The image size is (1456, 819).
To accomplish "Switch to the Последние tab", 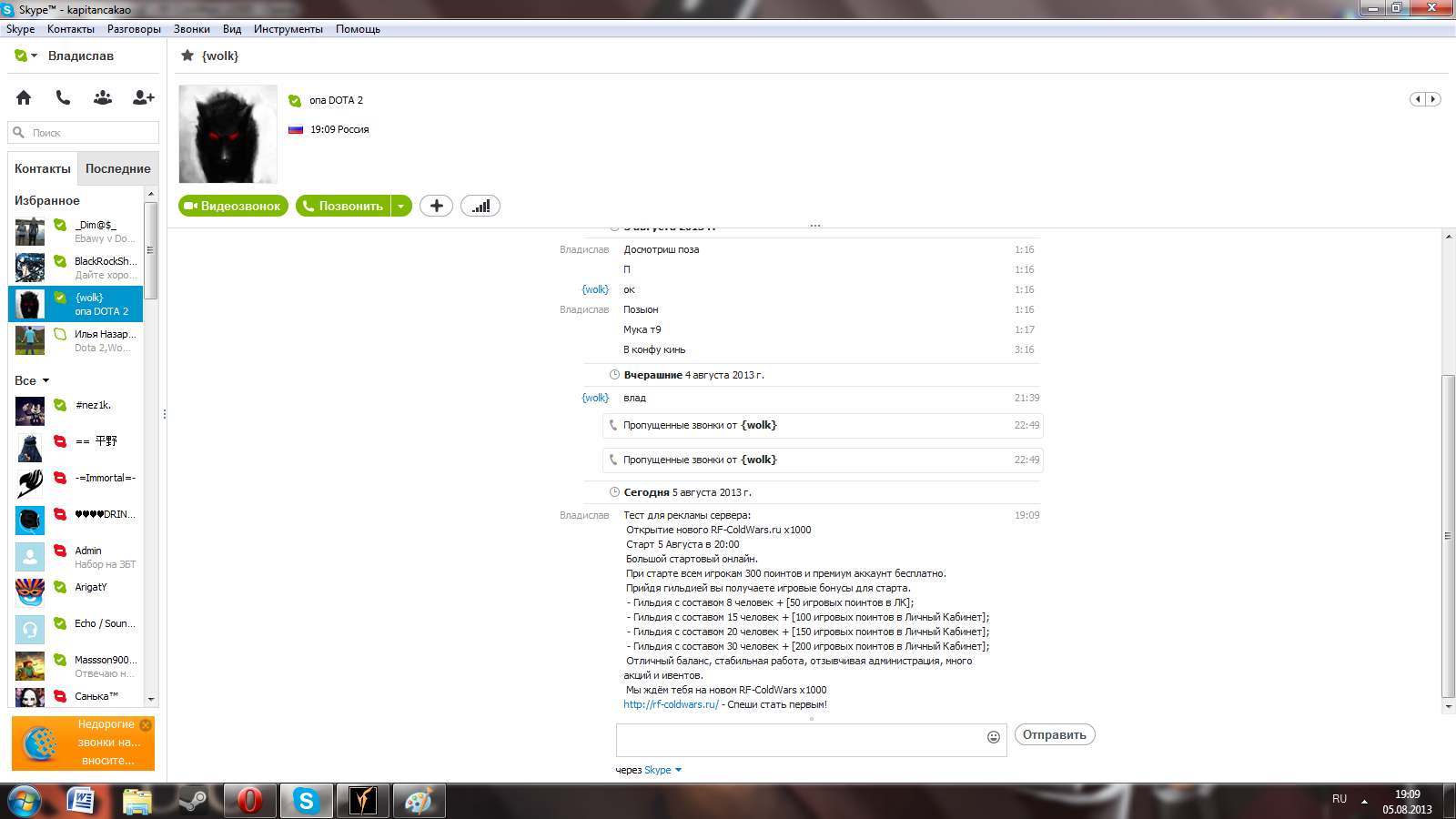I will 118,168.
